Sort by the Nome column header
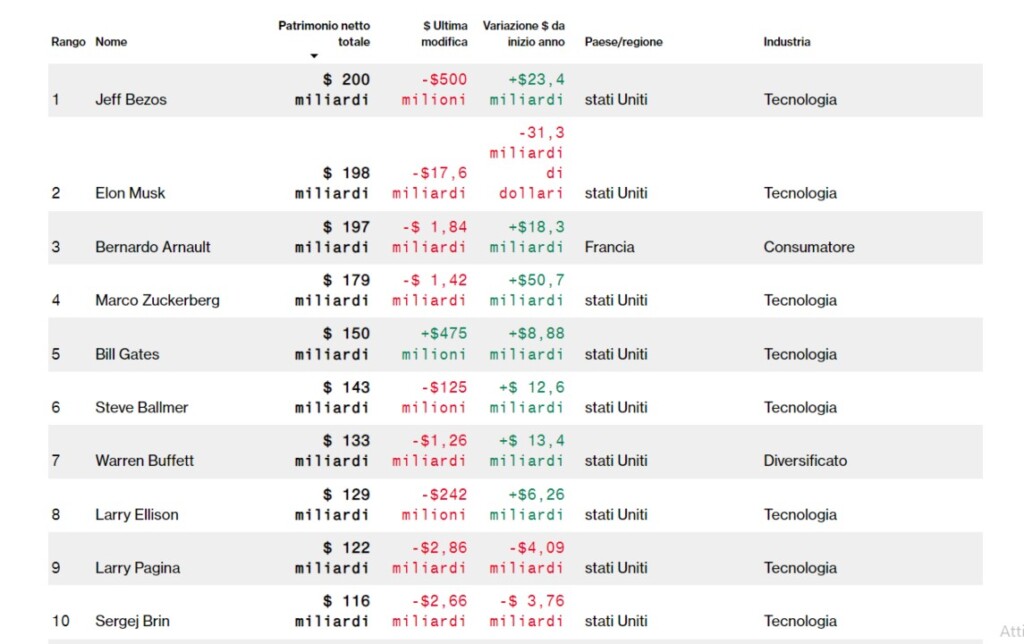The height and width of the screenshot is (644, 1024). click(x=111, y=42)
